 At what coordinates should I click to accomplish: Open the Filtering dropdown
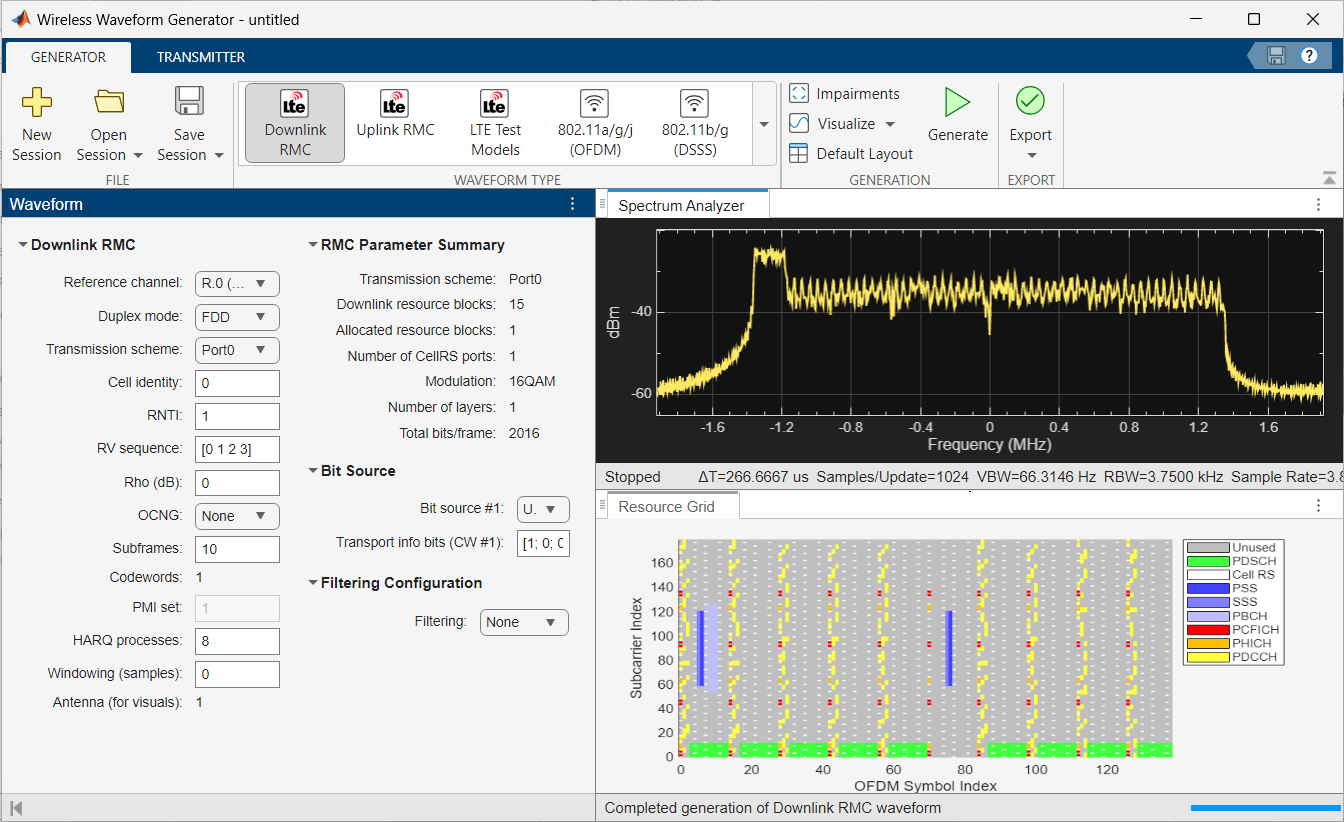(524, 622)
